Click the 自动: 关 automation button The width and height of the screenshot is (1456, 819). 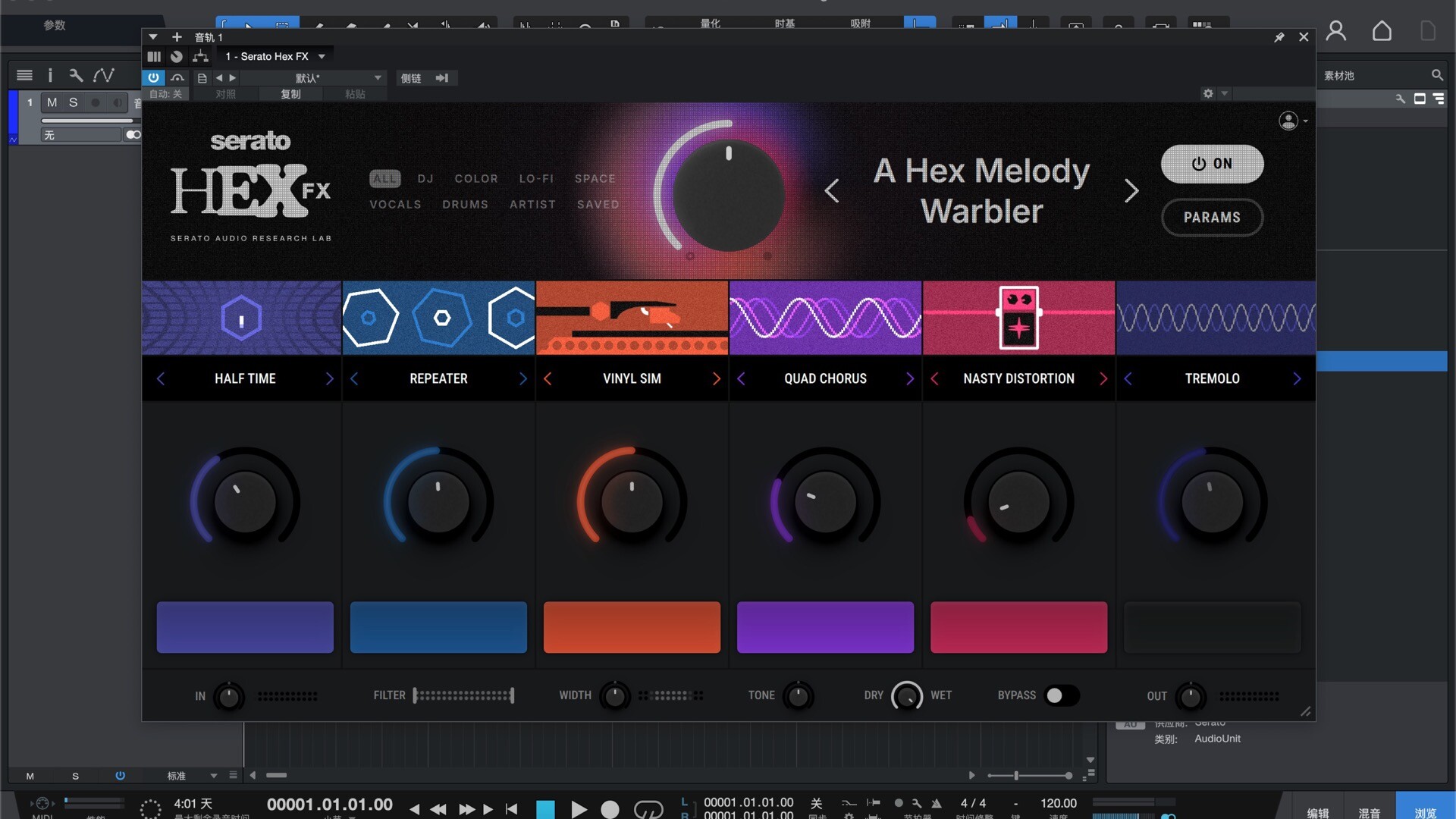165,94
